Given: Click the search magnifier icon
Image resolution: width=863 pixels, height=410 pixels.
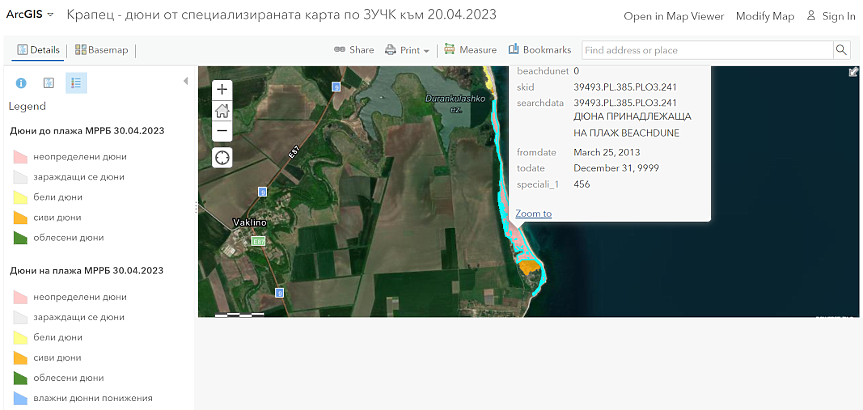Looking at the screenshot, I should point(841,50).
